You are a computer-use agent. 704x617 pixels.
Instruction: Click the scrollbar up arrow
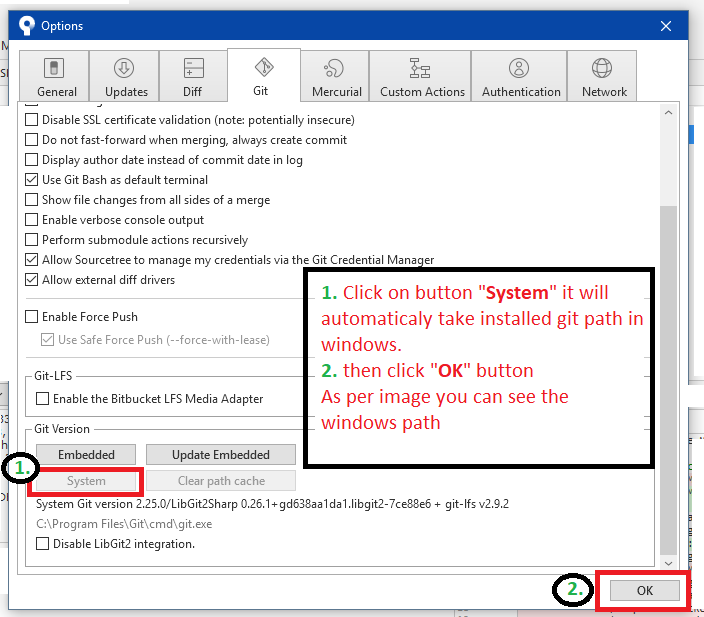pyautogui.click(x=669, y=113)
